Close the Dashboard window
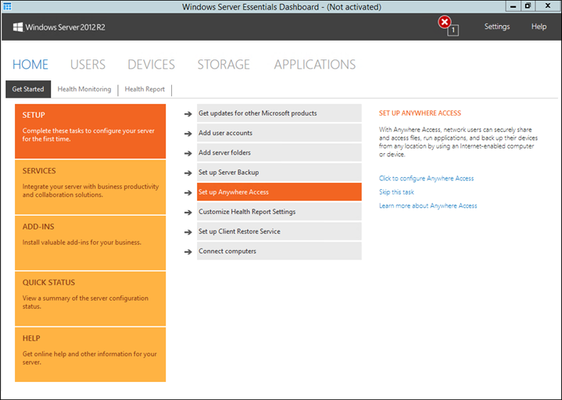562x400 pixels. [548, 6]
